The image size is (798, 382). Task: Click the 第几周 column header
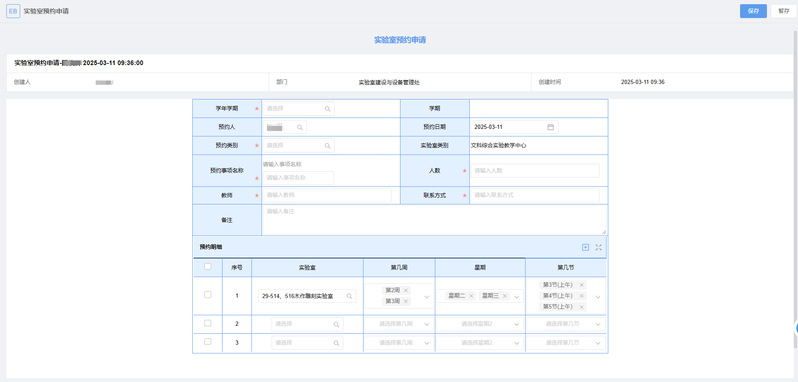tap(399, 267)
